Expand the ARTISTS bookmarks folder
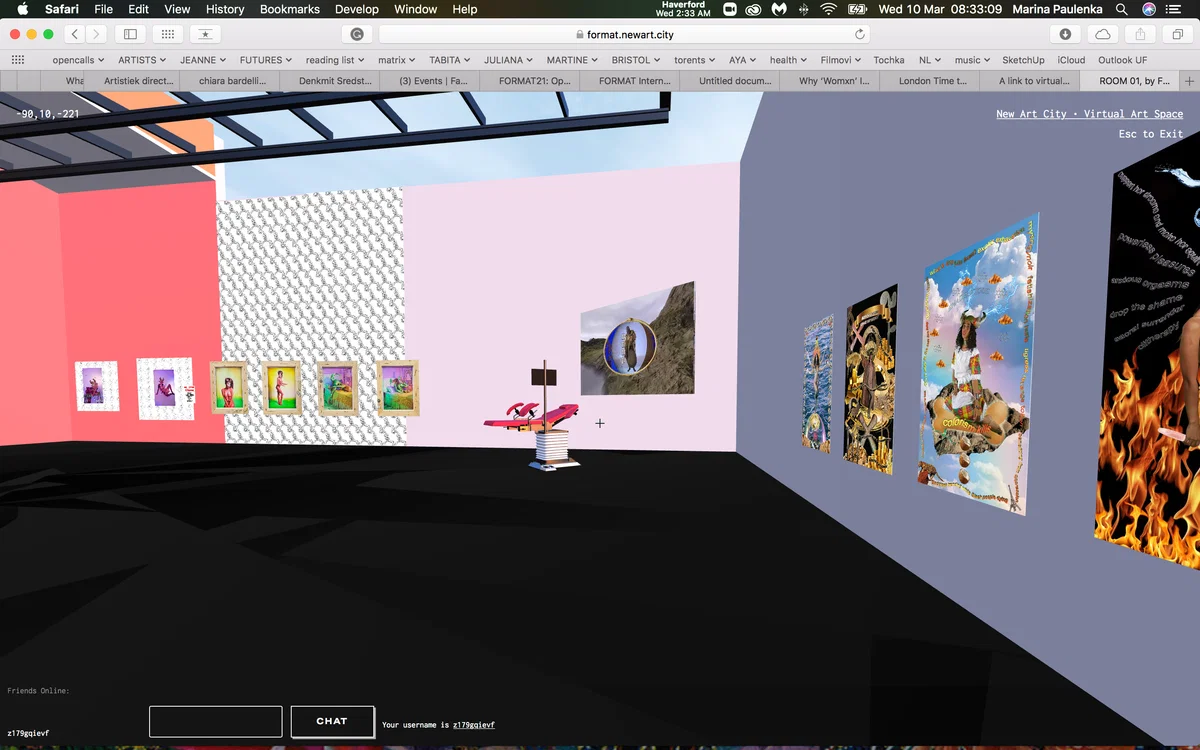1200x750 pixels. [x=142, y=60]
